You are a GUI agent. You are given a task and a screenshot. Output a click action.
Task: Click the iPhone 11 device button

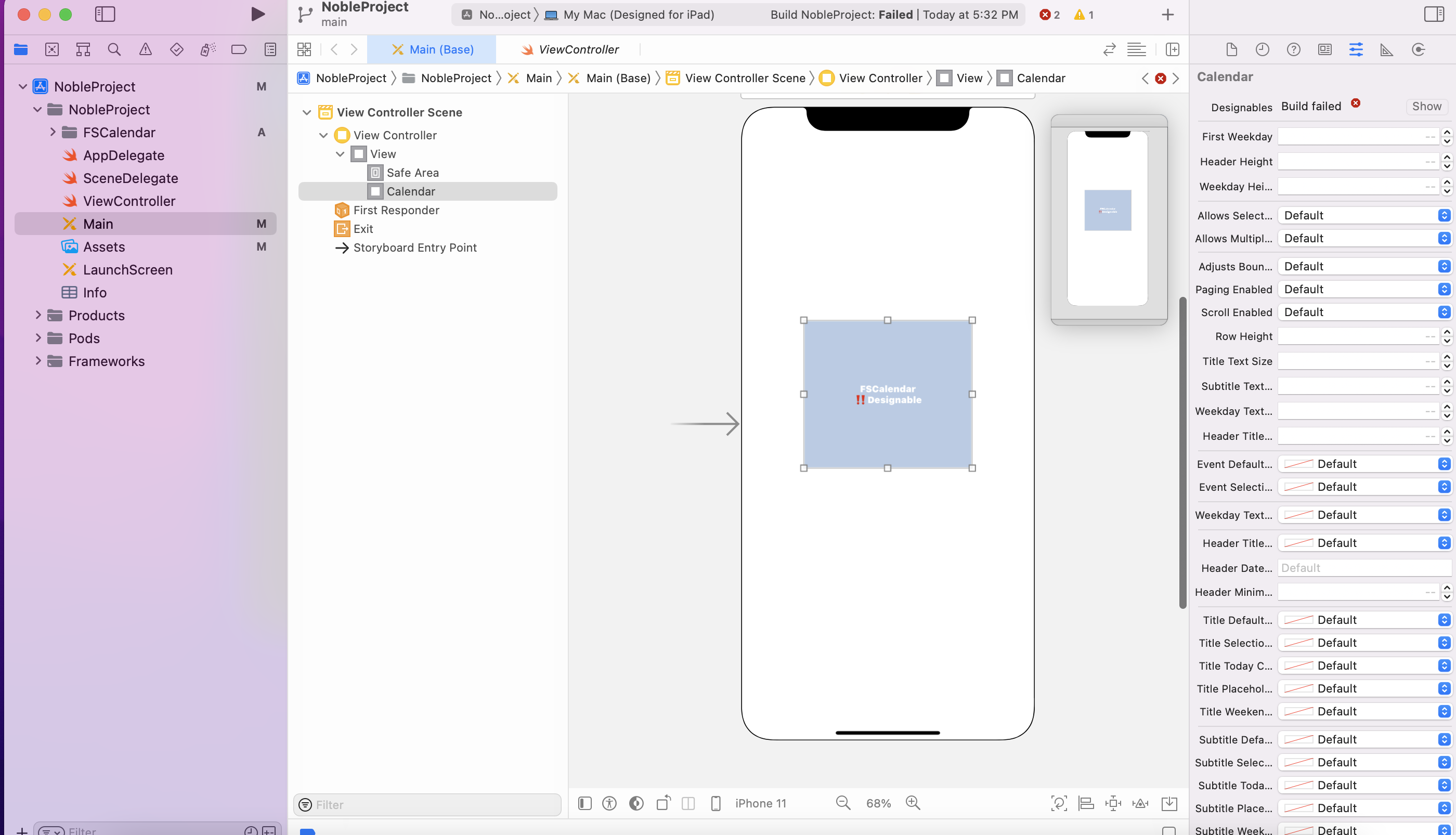[x=760, y=803]
